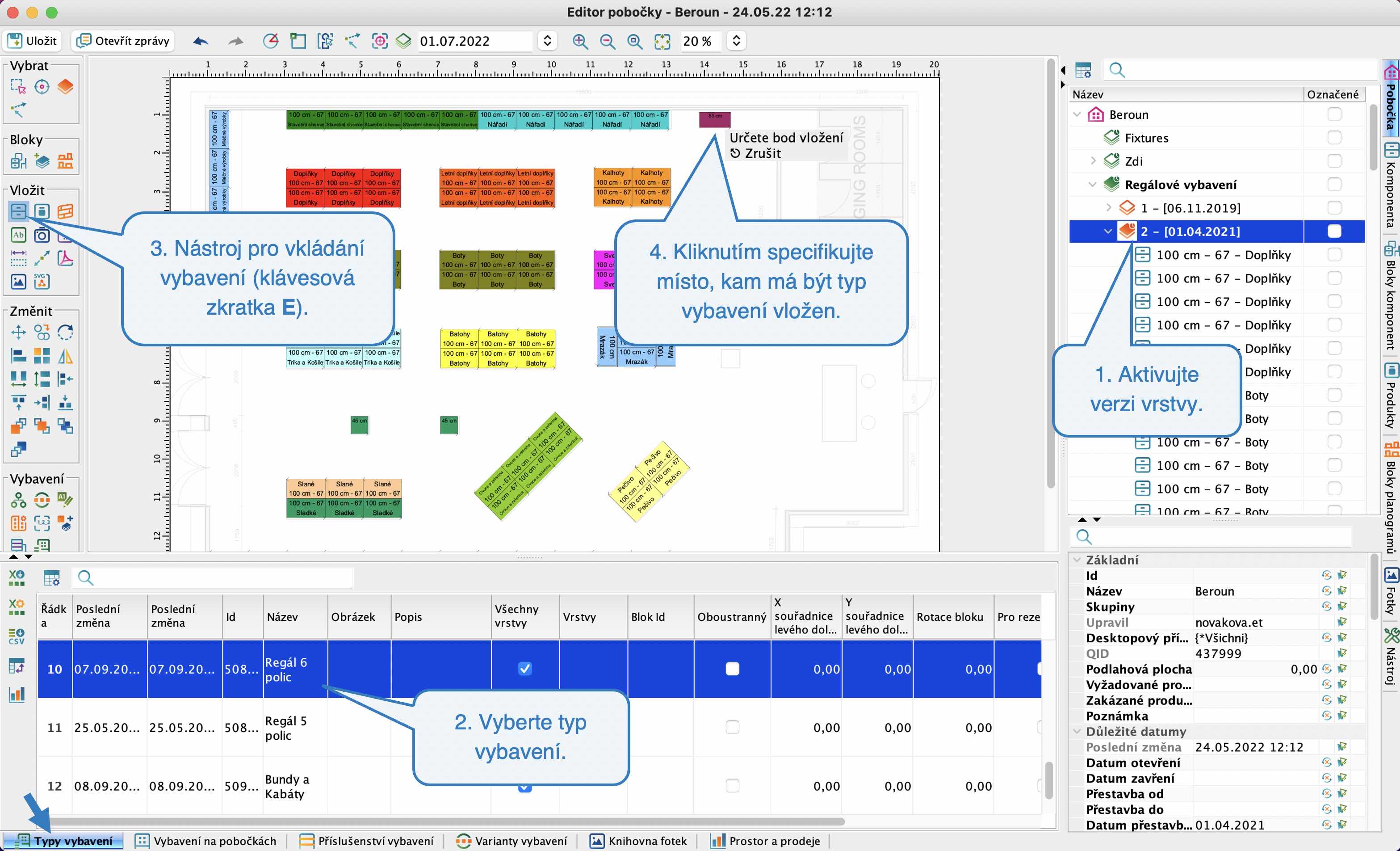Toggle Oboustranný checkbox for Bundy a Kabáty

[x=732, y=786]
